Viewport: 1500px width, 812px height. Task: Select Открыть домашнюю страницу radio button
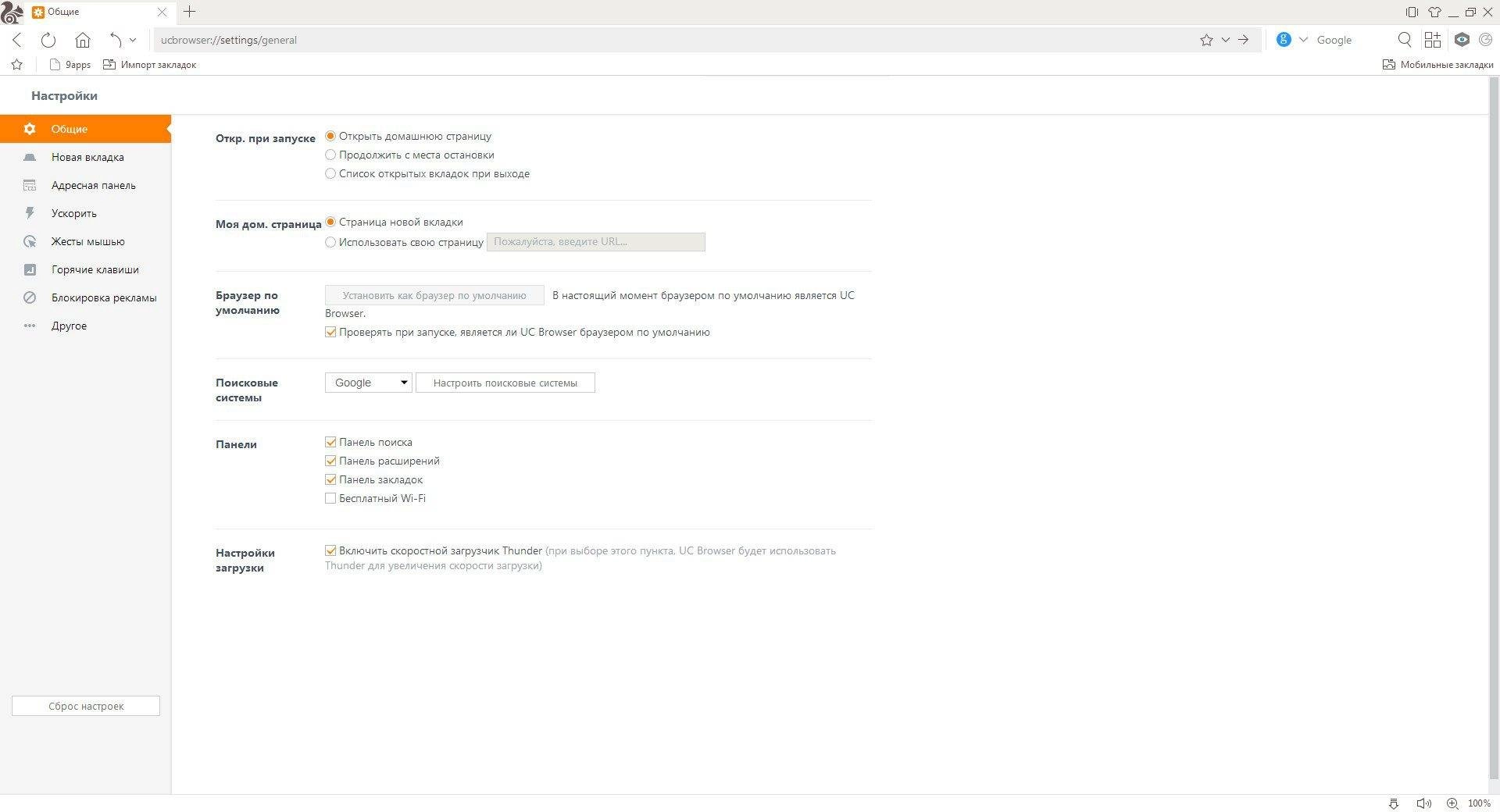click(x=330, y=136)
